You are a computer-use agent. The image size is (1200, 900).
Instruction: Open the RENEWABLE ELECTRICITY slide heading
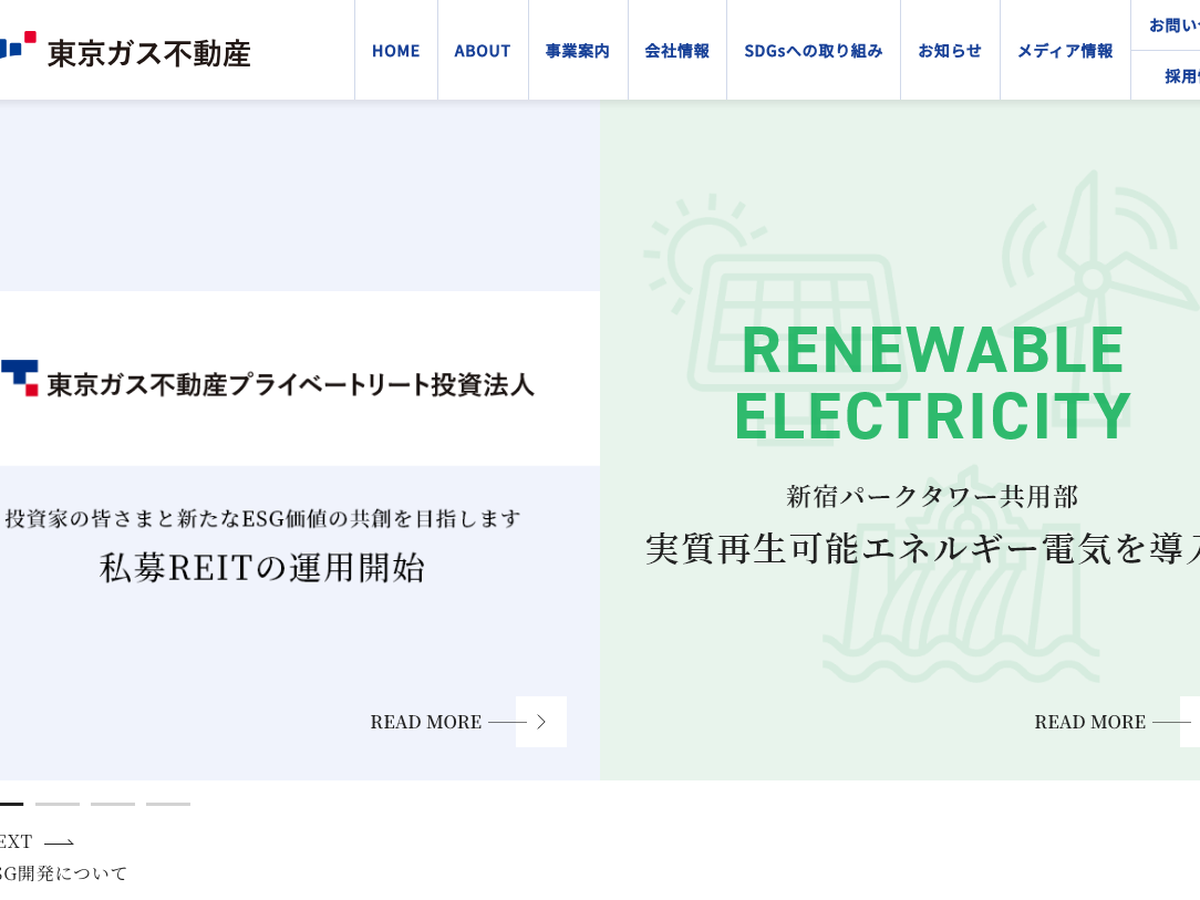(x=932, y=382)
